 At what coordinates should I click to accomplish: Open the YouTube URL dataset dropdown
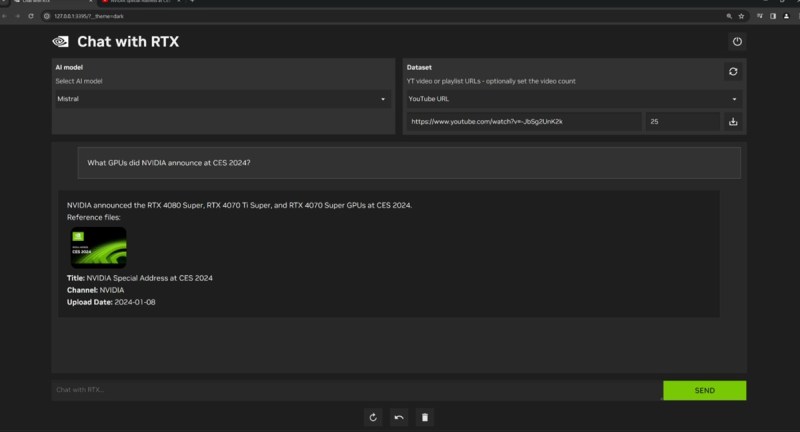point(574,99)
